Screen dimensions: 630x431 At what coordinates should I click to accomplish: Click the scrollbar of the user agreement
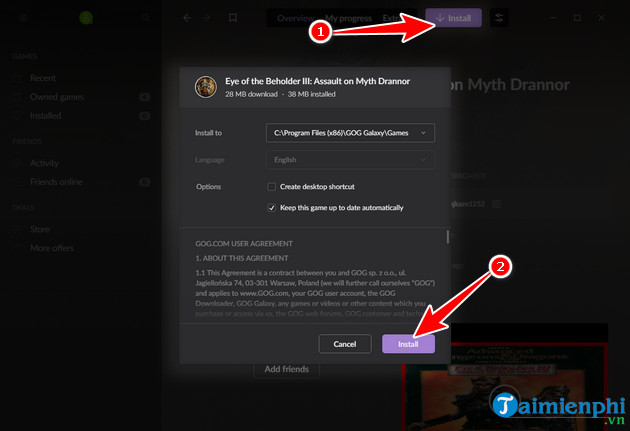448,237
